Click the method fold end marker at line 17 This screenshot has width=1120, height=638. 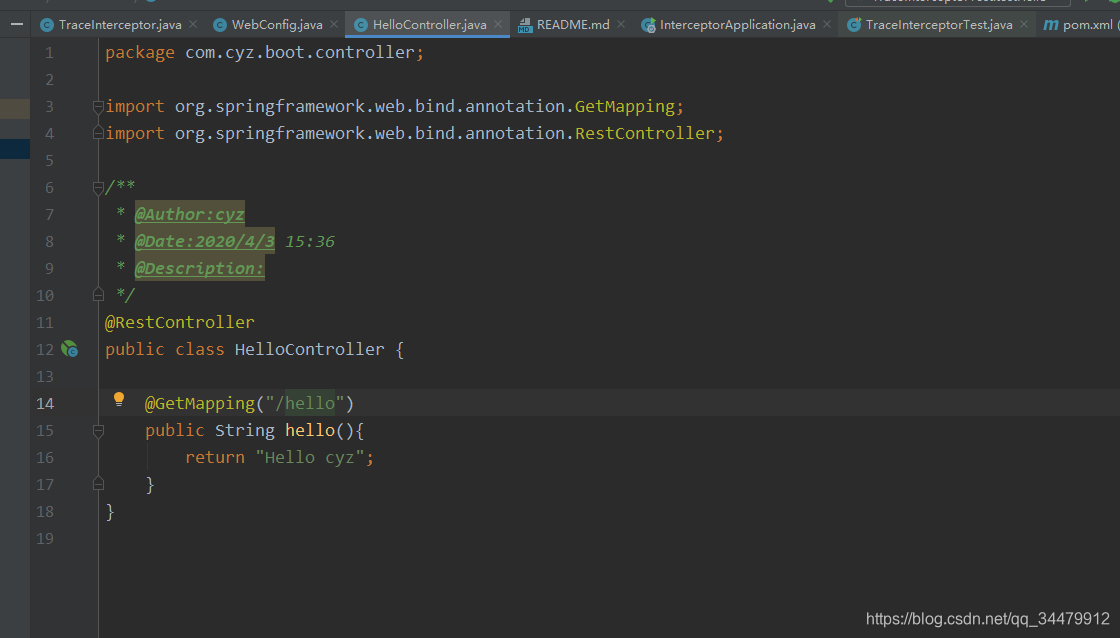pyautogui.click(x=99, y=484)
